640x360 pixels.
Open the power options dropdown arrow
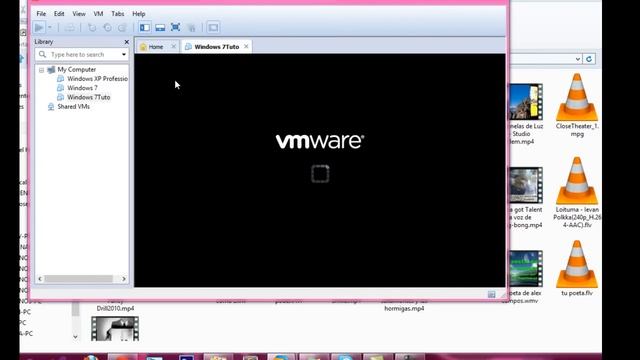50,27
